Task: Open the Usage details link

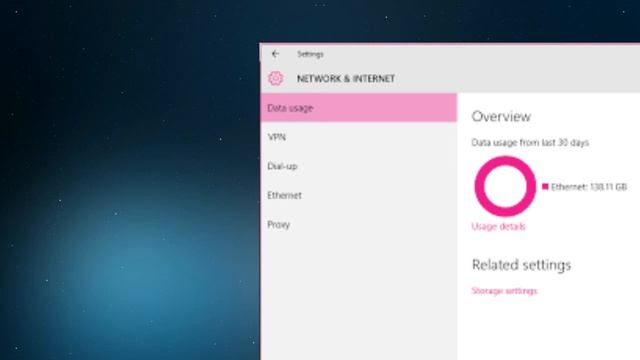Action: 498,227
